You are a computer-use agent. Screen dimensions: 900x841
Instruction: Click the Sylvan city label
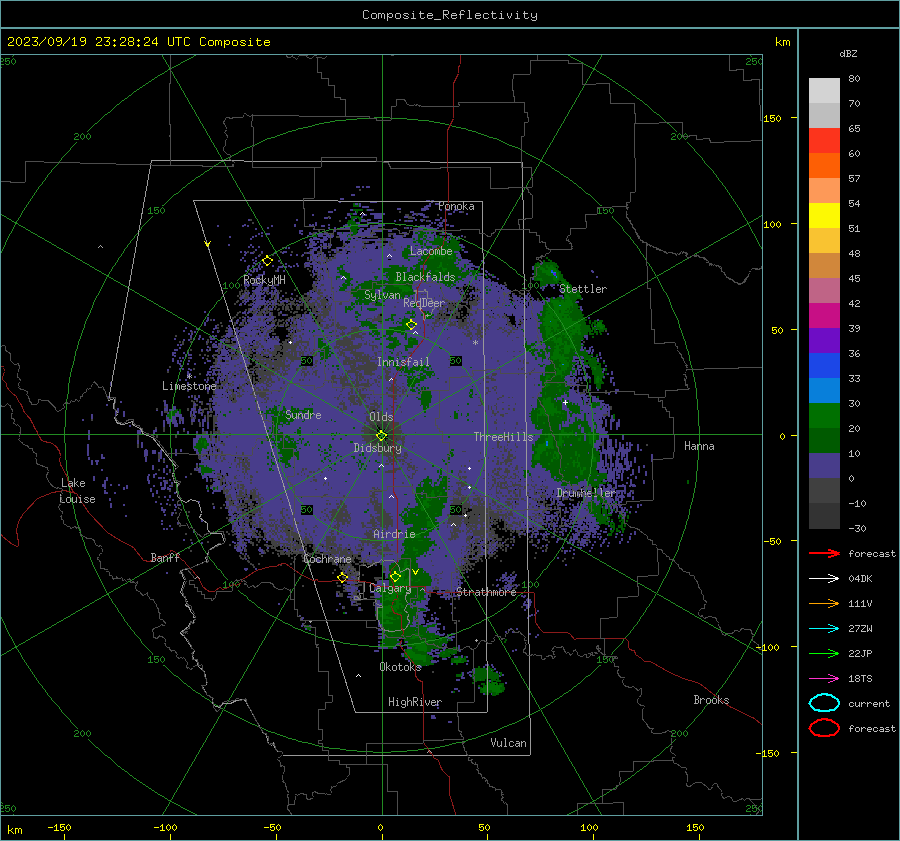(x=382, y=295)
